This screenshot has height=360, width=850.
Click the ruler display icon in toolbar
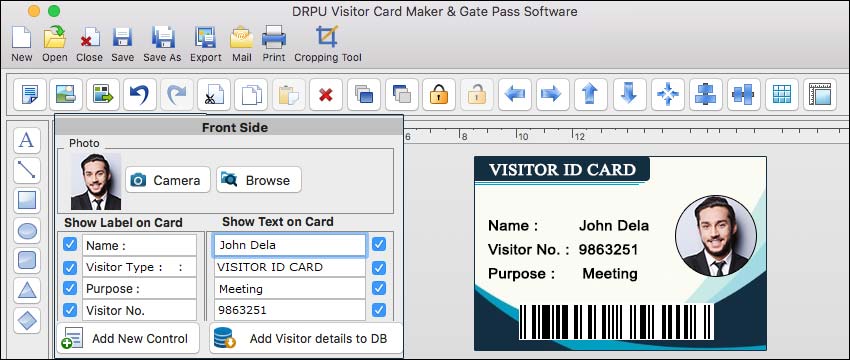coord(820,95)
